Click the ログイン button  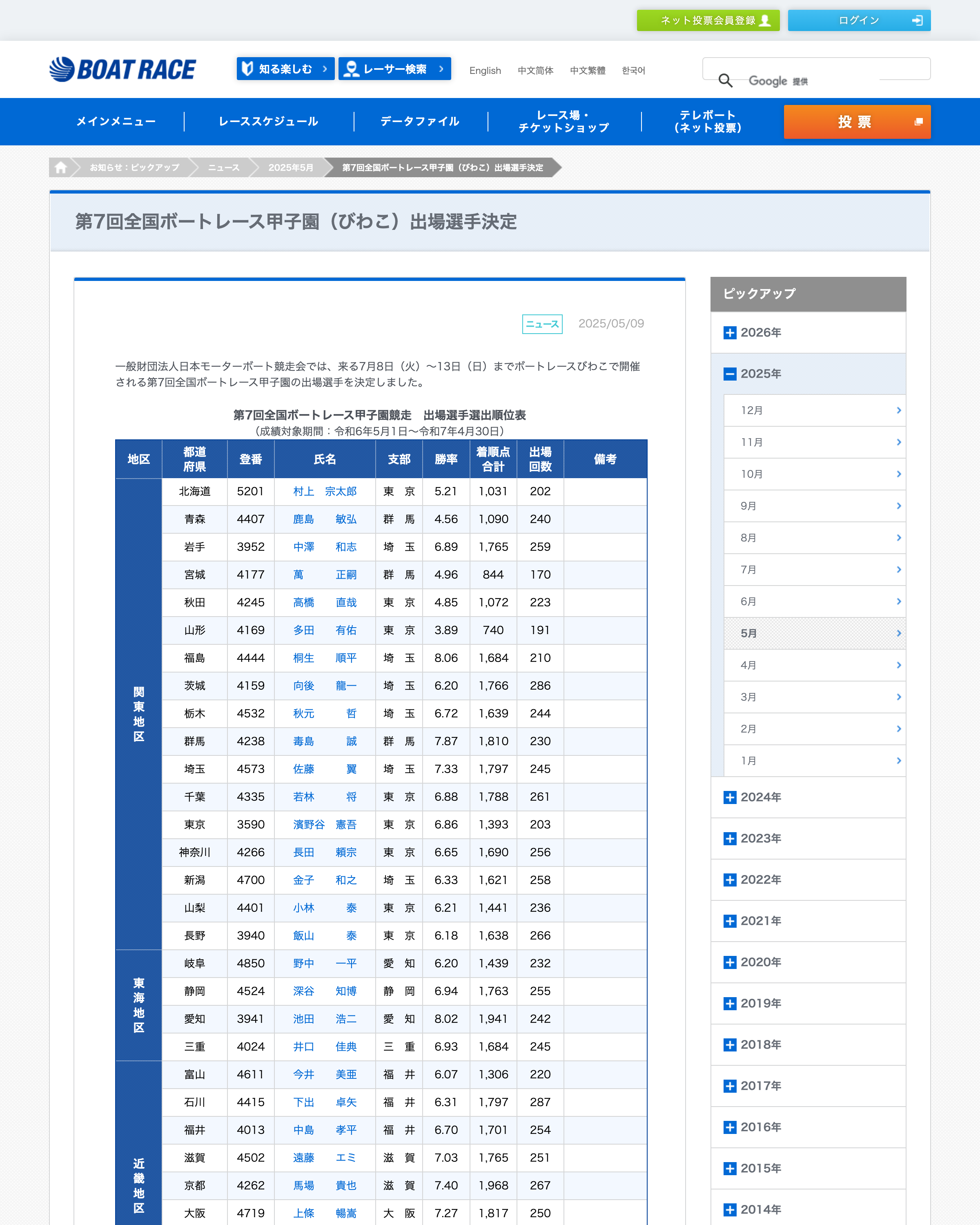[x=859, y=20]
